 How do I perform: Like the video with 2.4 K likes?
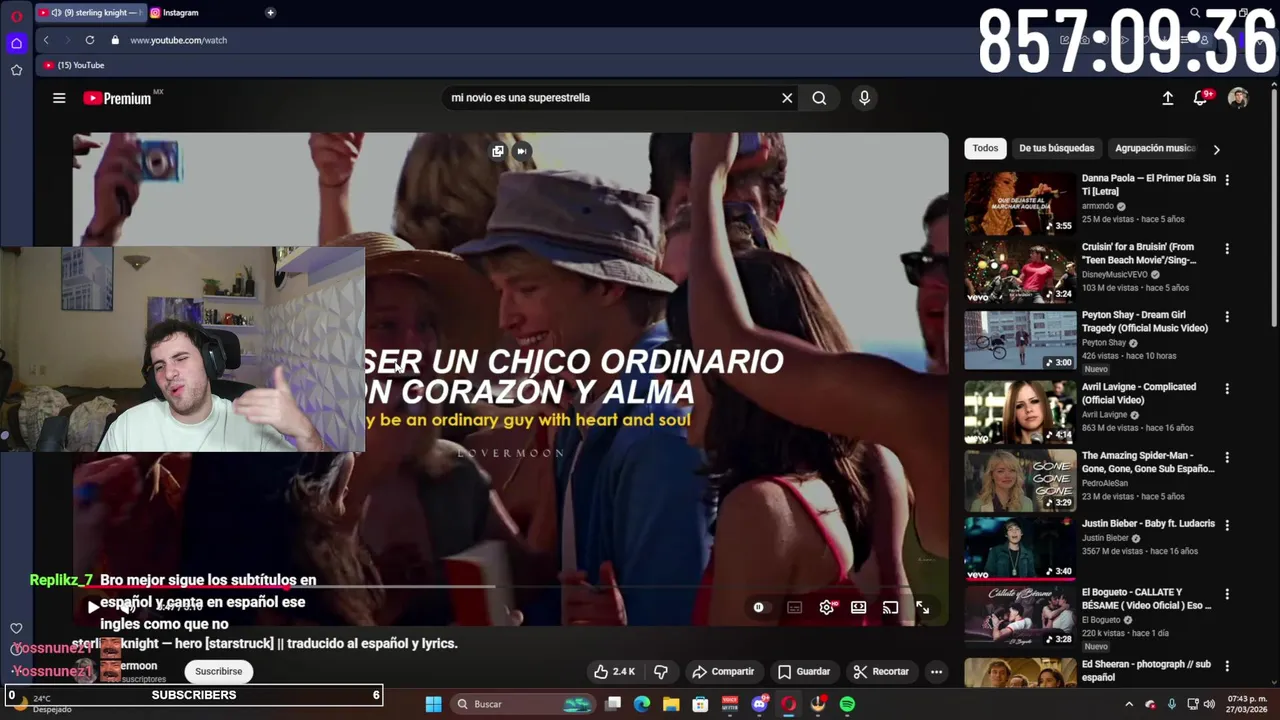pos(615,672)
